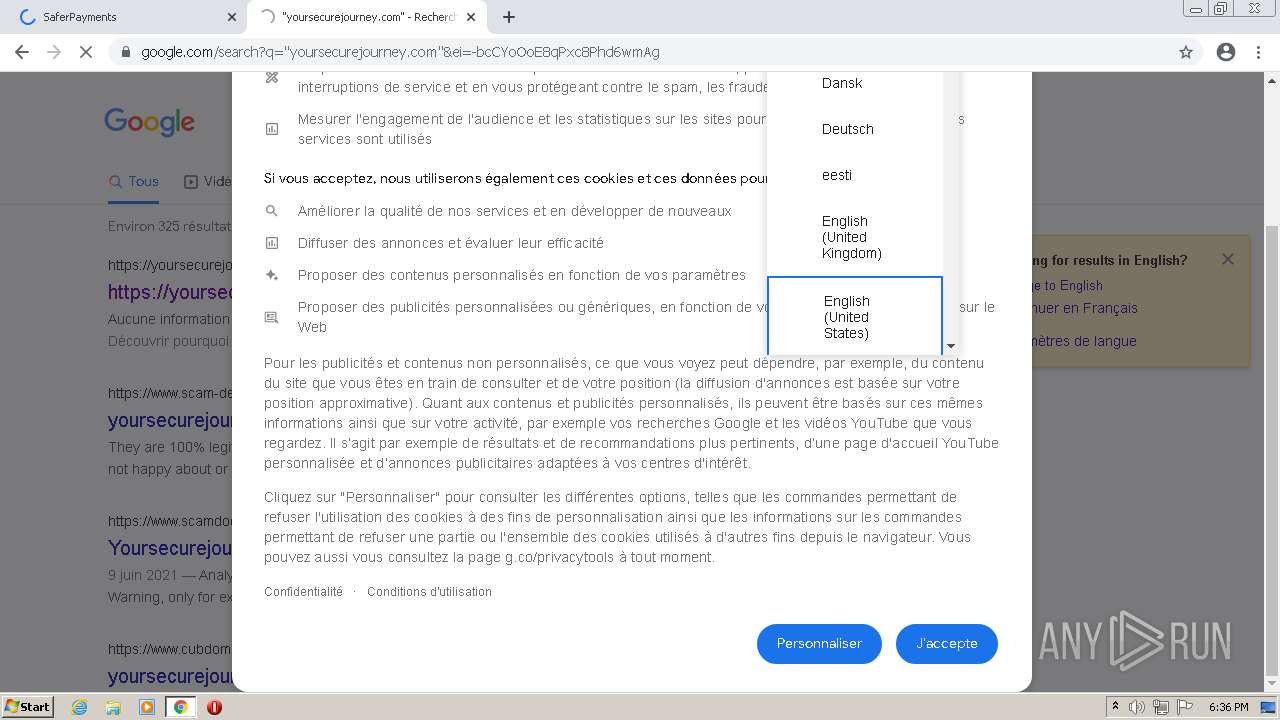Open the Chrome profile avatar menu
This screenshot has height=720, width=1280.
[x=1226, y=52]
